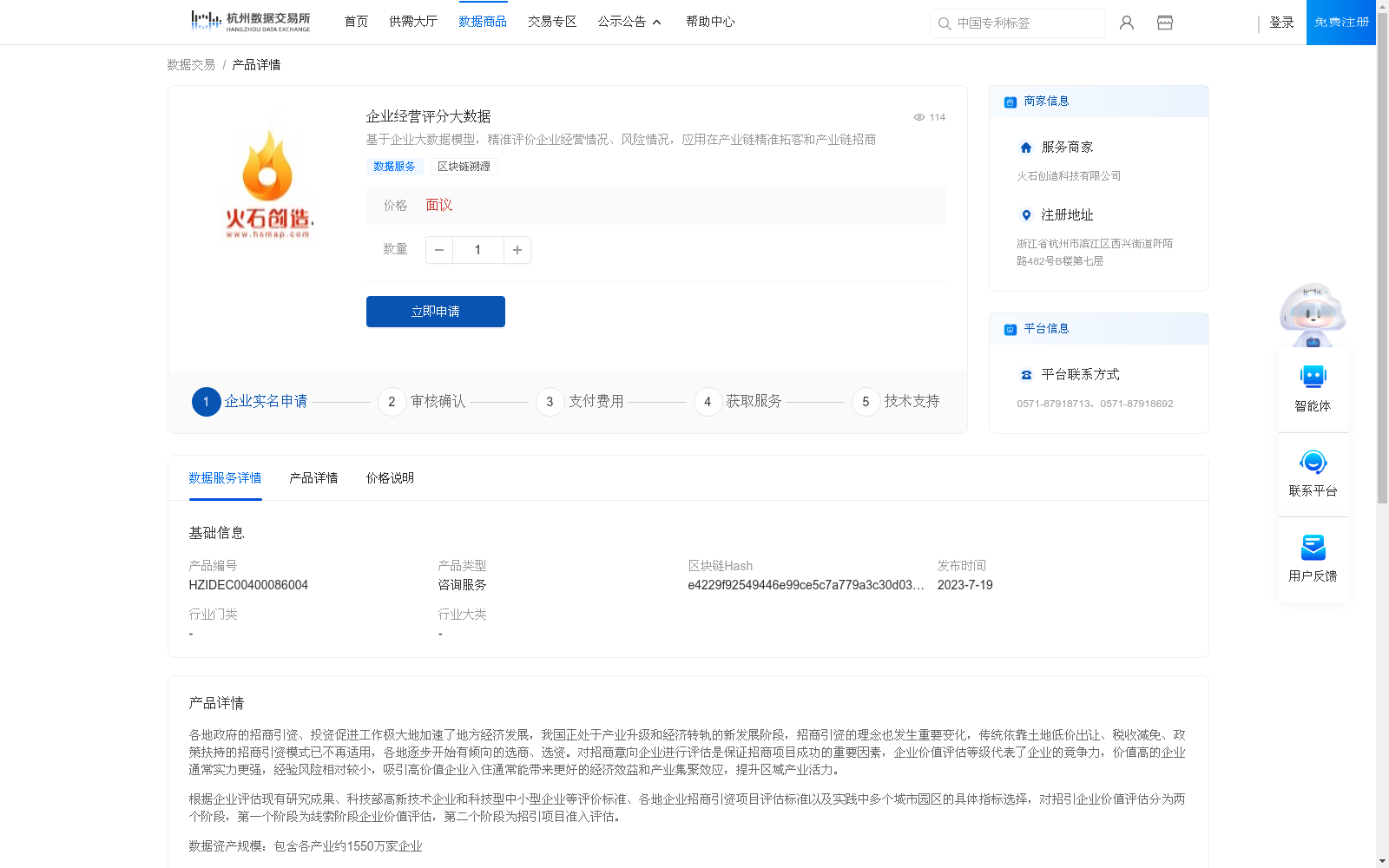Image resolution: width=1389 pixels, height=868 pixels.
Task: Select step 5 技术支持
Action: (x=896, y=402)
